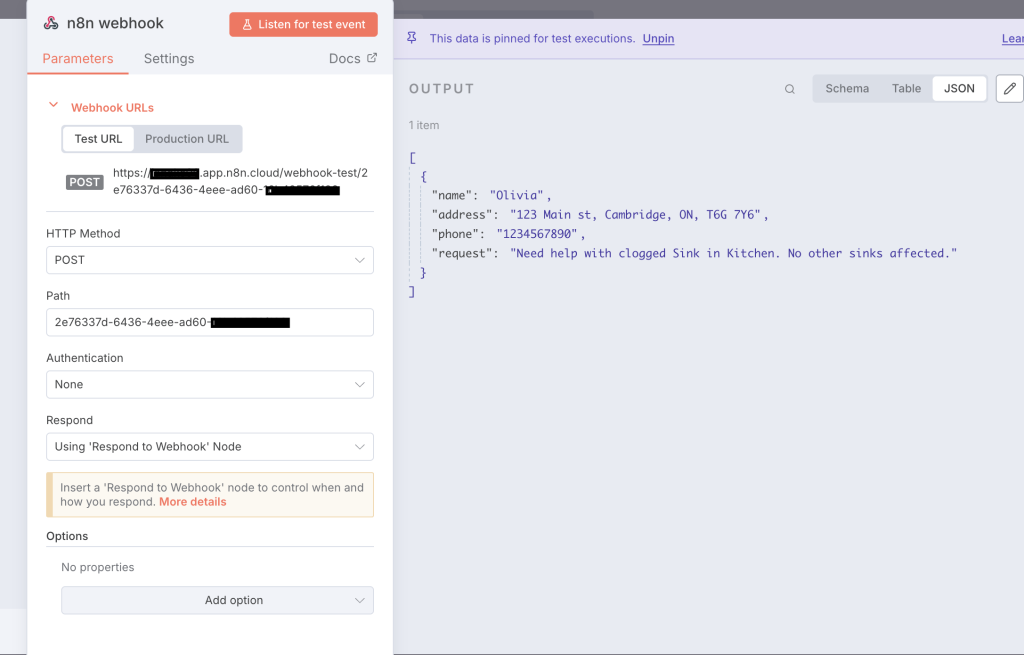
Task: Click the n8n webhook node icon
Action: 51,24
